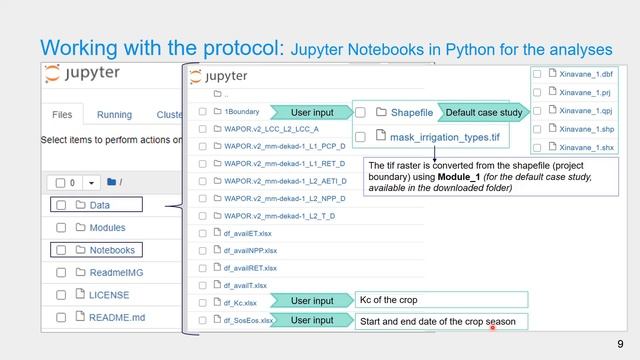640x360 pixels.
Task: Click the folder icon beside WAPOR.v2_mm-dekad-1_L1_PCP_D
Action: point(218,146)
